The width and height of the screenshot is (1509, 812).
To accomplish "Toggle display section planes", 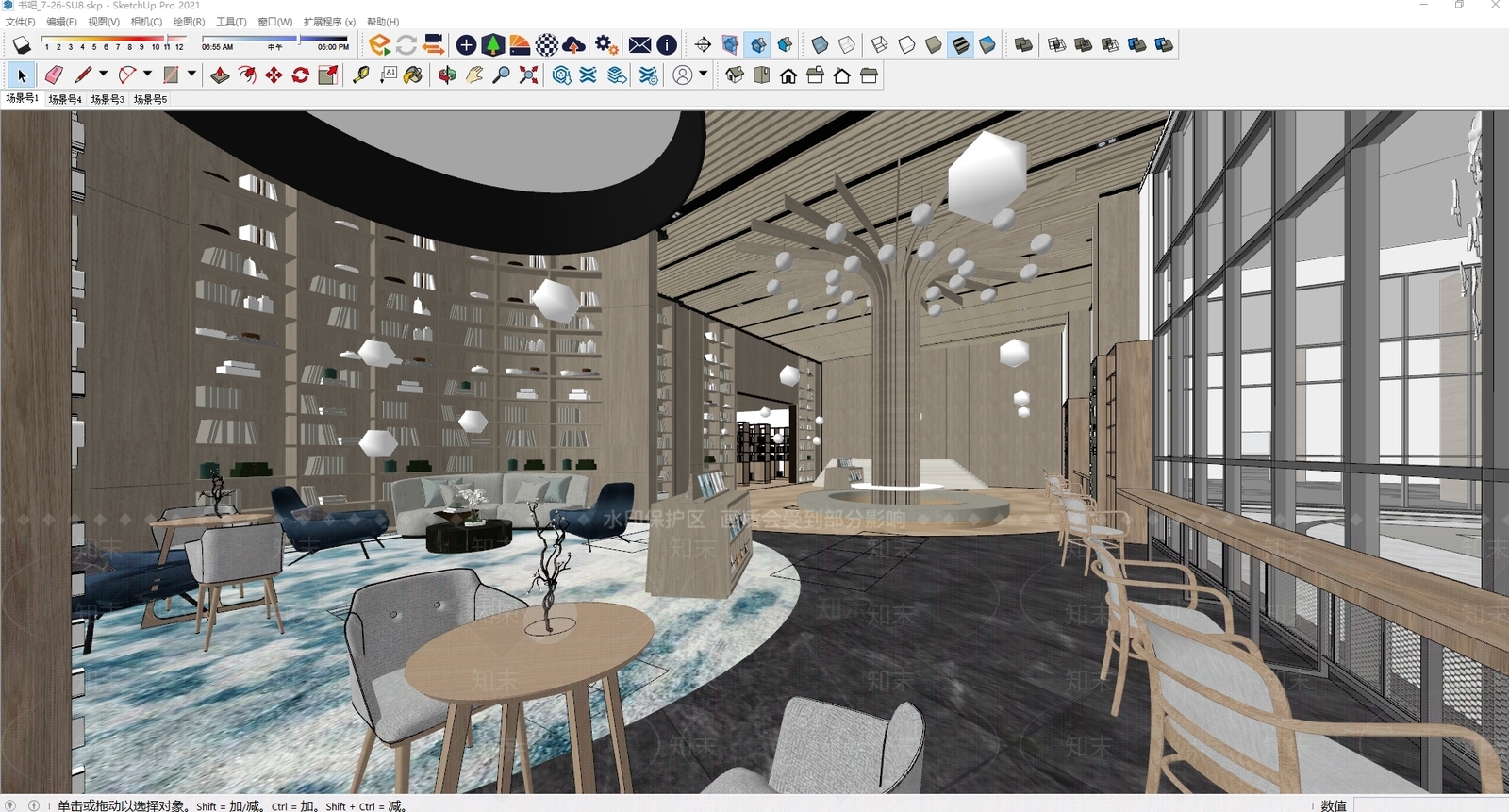I will pyautogui.click(x=730, y=44).
